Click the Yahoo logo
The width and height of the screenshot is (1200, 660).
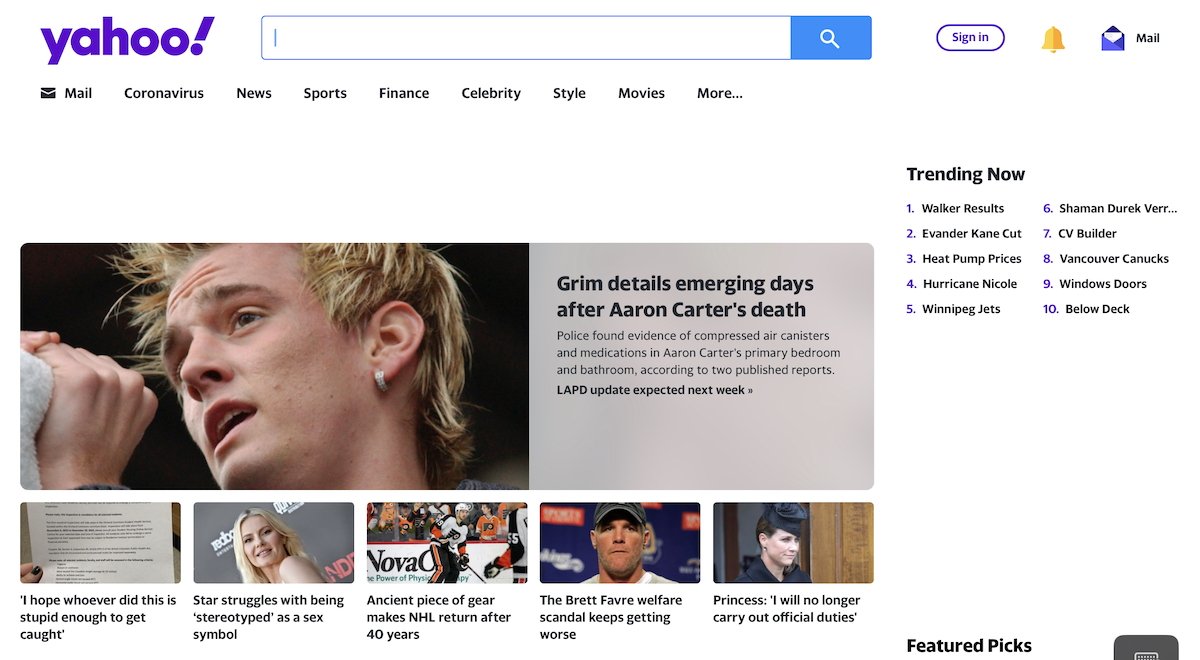(x=127, y=40)
